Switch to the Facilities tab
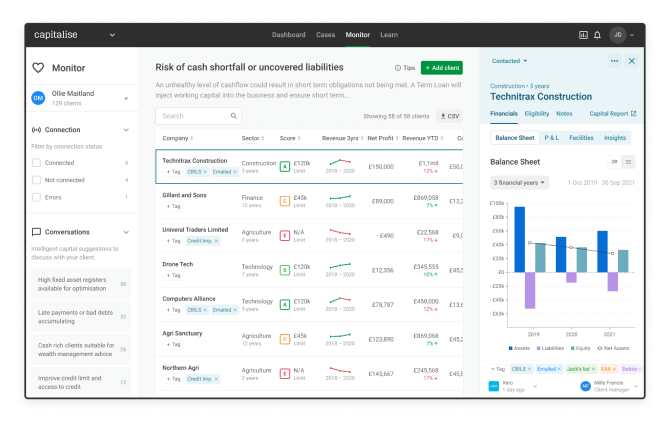Viewport: 670px width, 429px height. (581, 138)
